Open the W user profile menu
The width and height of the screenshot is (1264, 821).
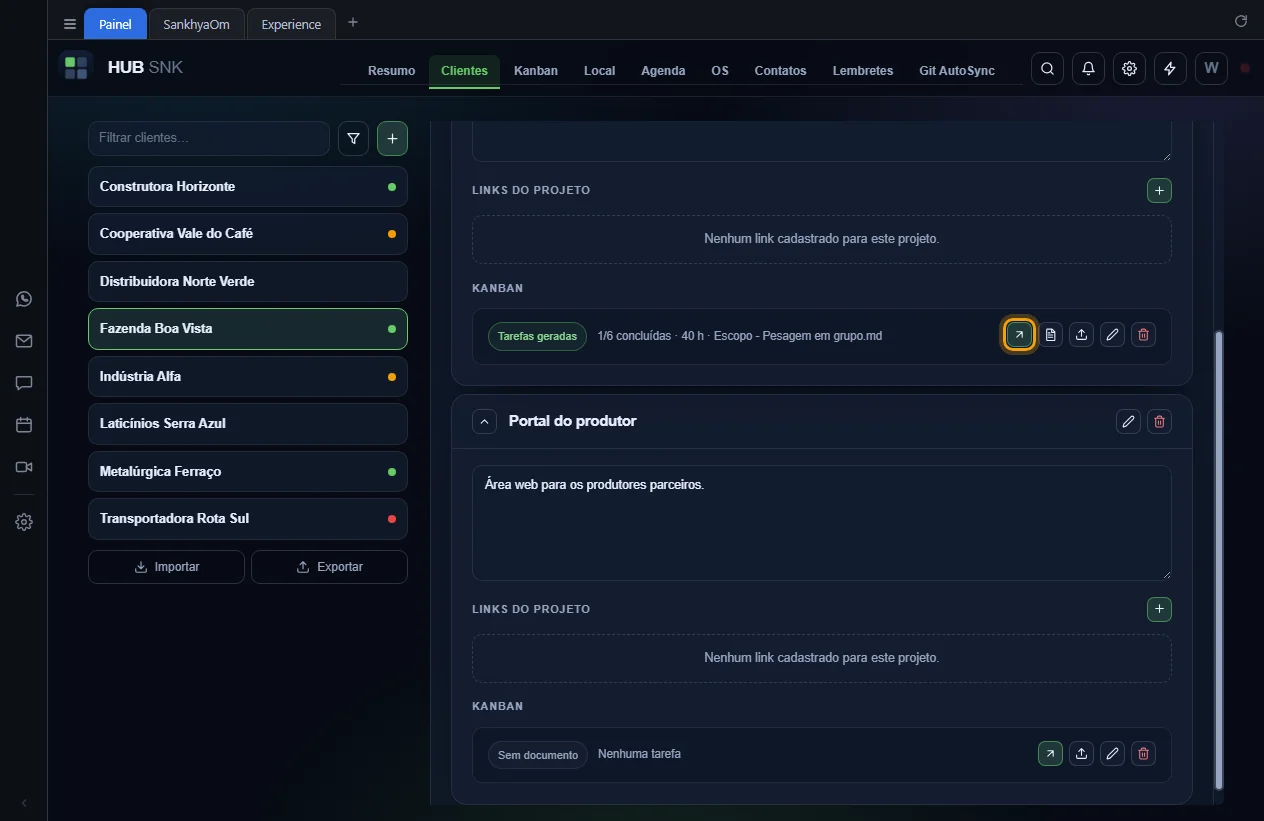point(1211,69)
